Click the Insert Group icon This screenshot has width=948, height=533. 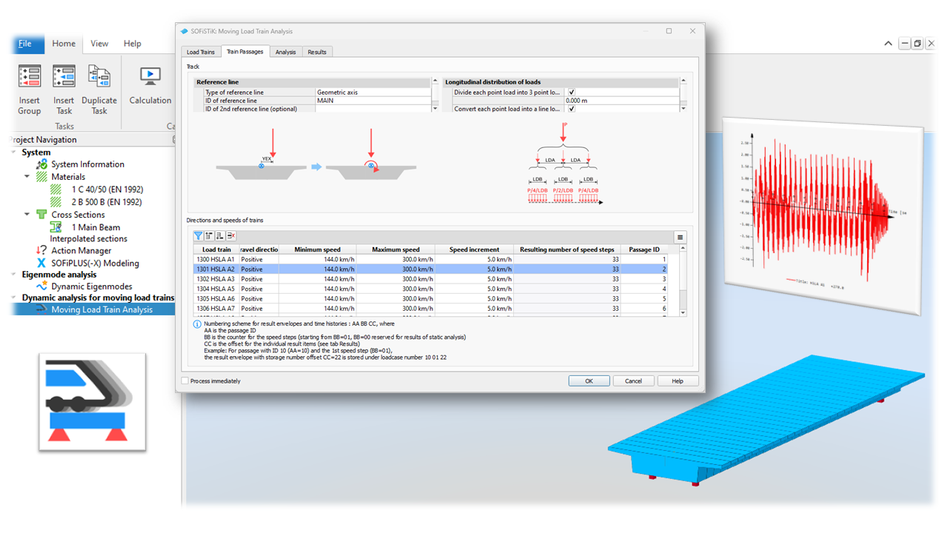[29, 77]
